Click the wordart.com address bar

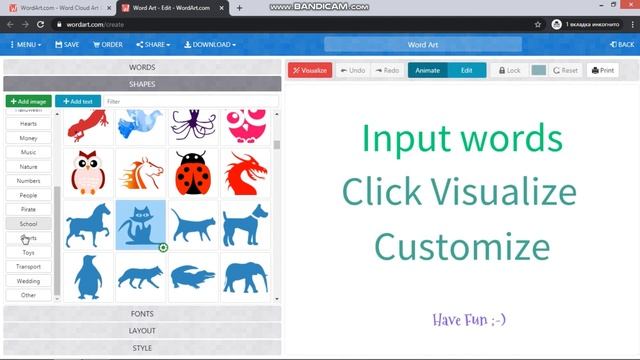point(294,24)
